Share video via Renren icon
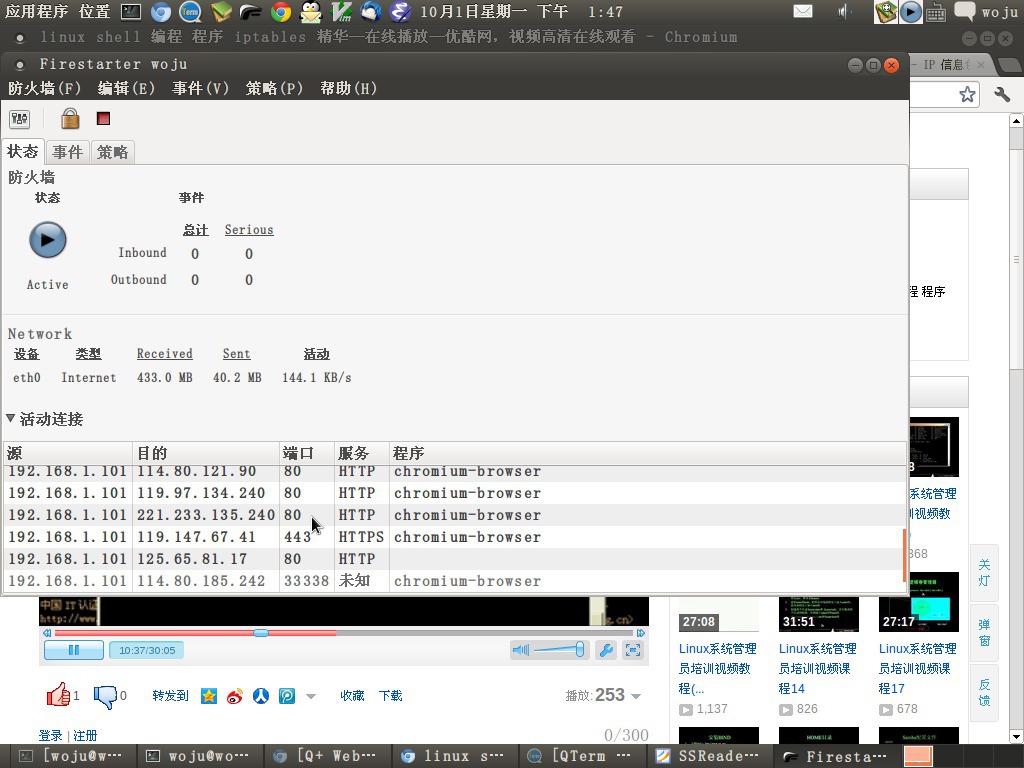Image resolution: width=1024 pixels, height=768 pixels. tap(261, 696)
